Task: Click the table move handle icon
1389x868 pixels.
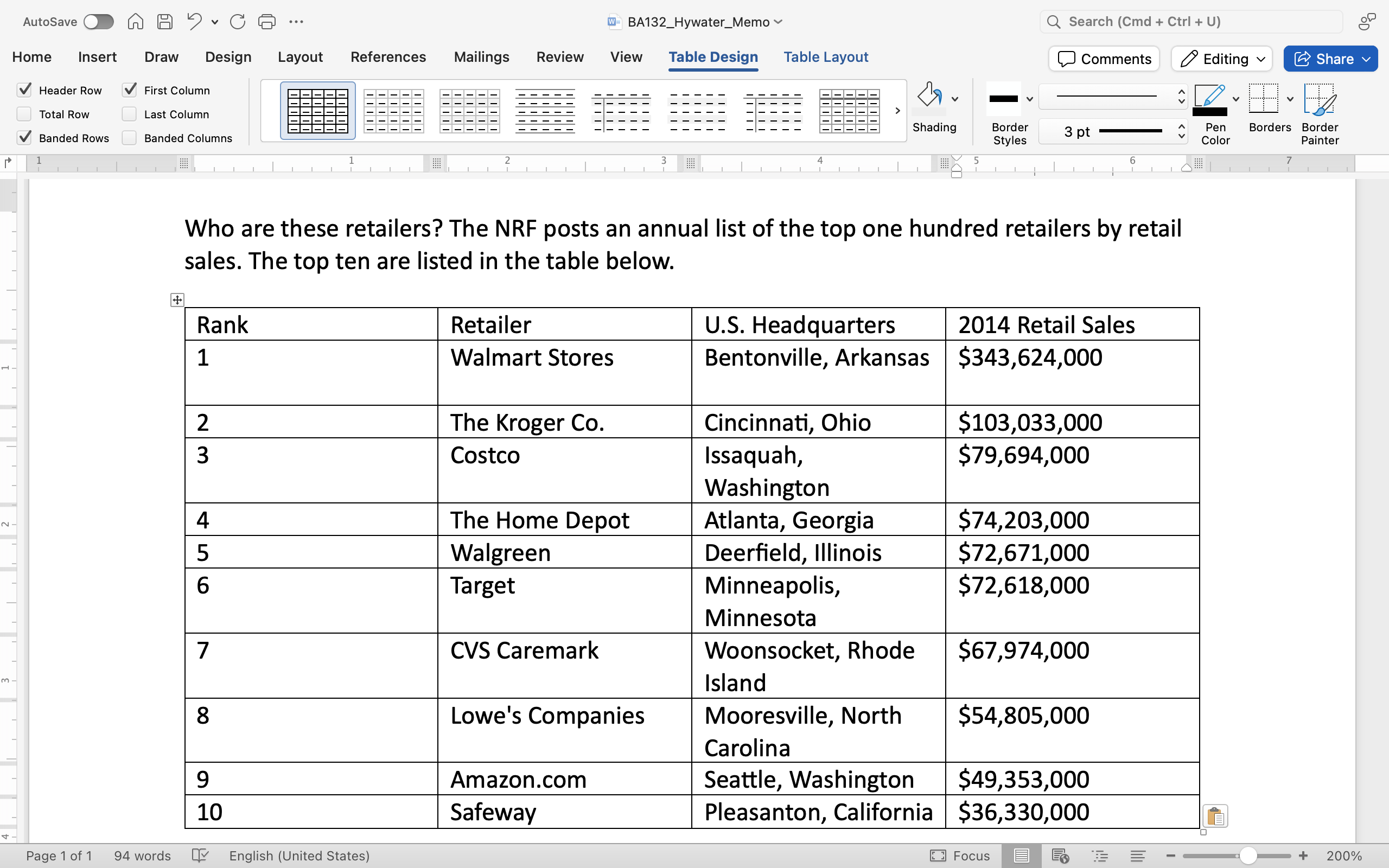Action: pos(177,299)
